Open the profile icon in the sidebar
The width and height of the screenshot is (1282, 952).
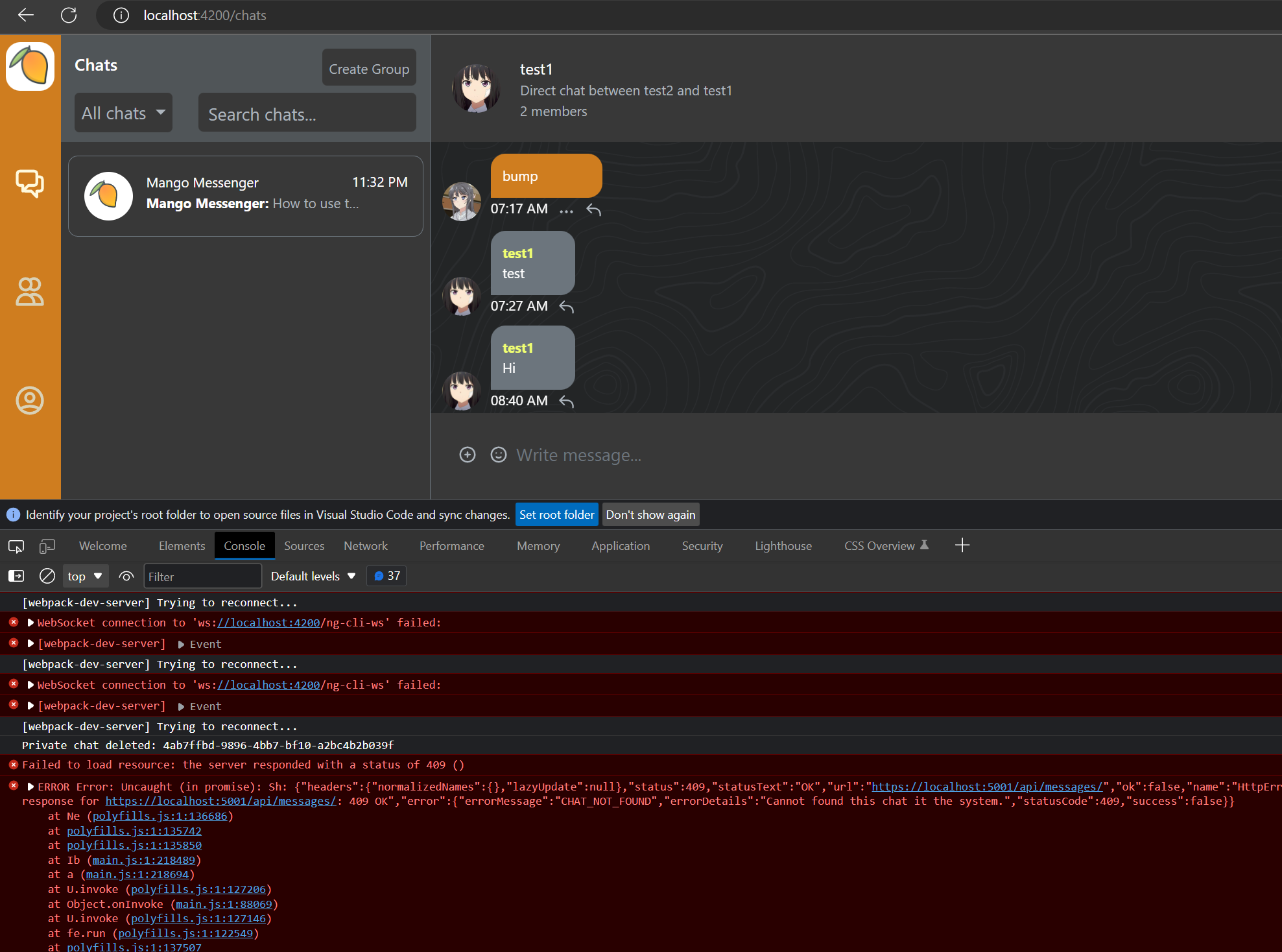click(30, 400)
